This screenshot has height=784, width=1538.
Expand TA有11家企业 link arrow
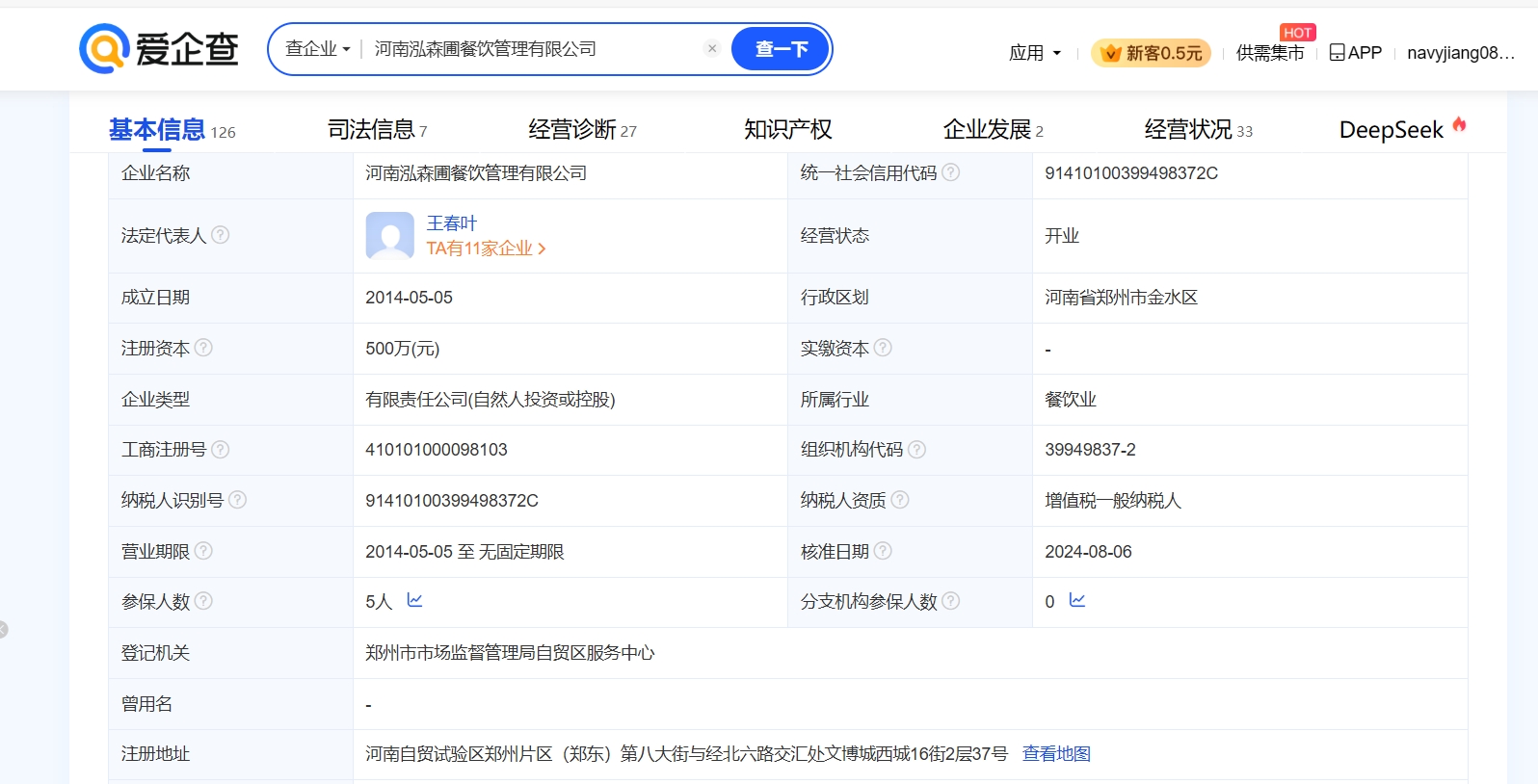pos(542,248)
